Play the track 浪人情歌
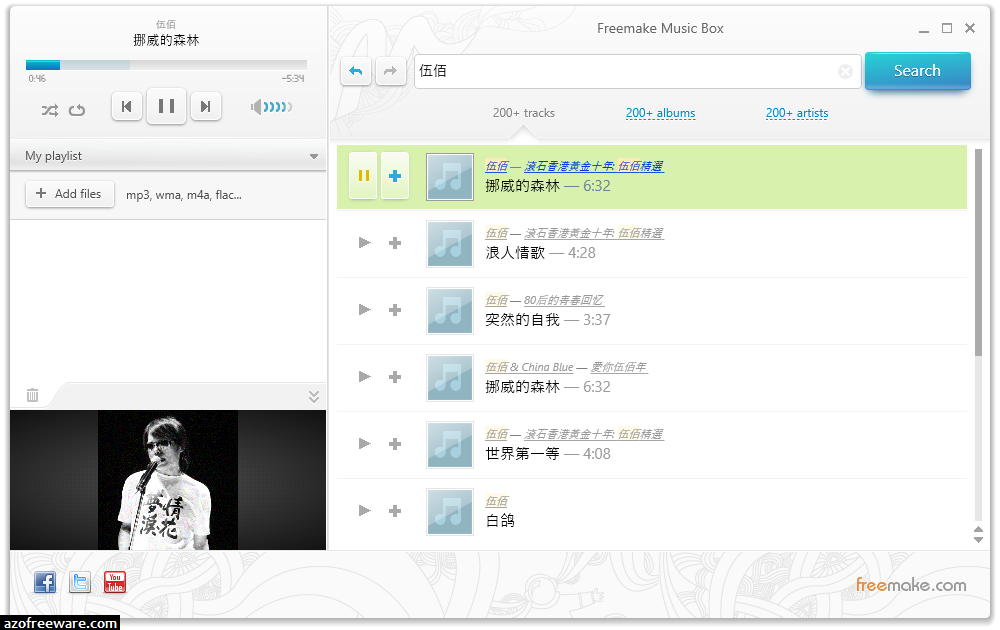Image resolution: width=1000 pixels, height=630 pixels. pos(364,243)
